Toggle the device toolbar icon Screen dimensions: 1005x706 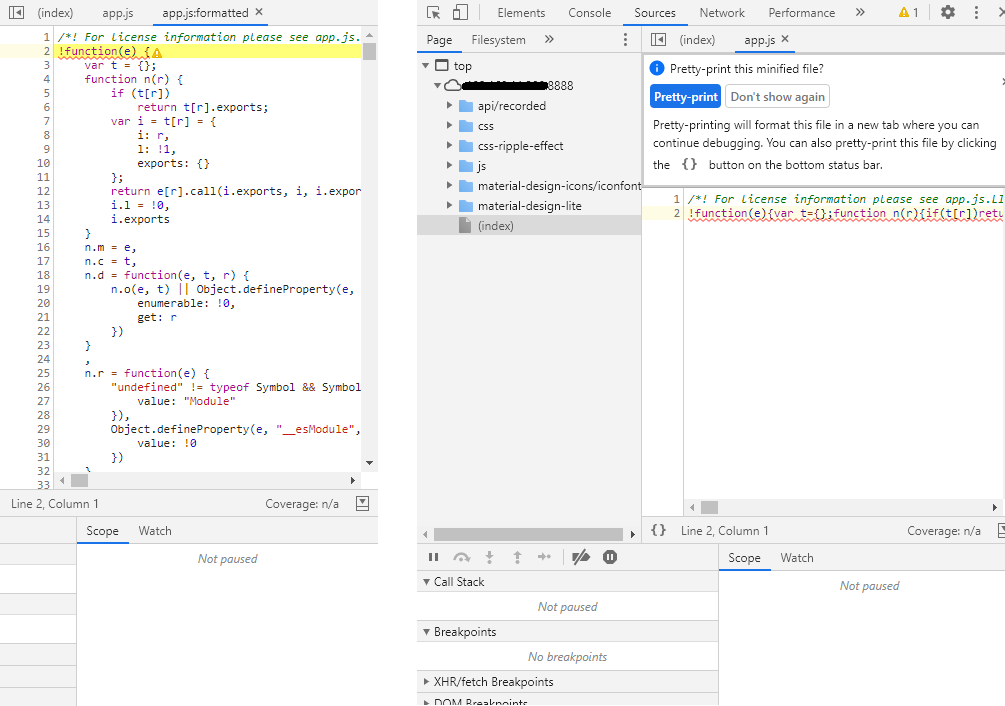tap(460, 13)
